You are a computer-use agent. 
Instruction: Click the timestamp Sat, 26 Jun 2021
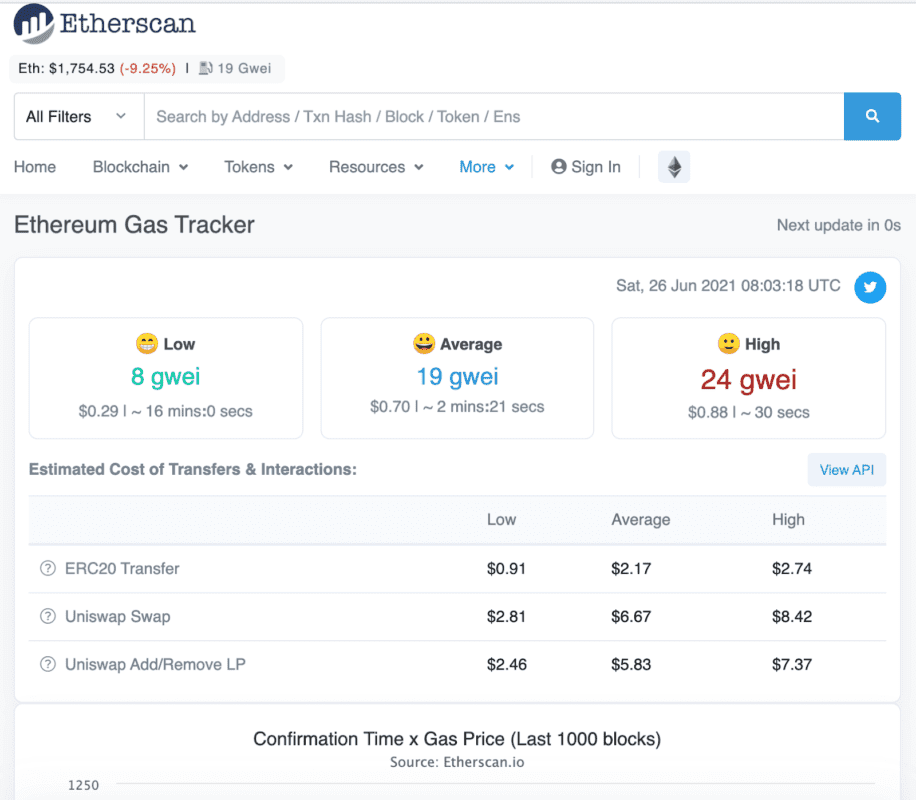(728, 286)
